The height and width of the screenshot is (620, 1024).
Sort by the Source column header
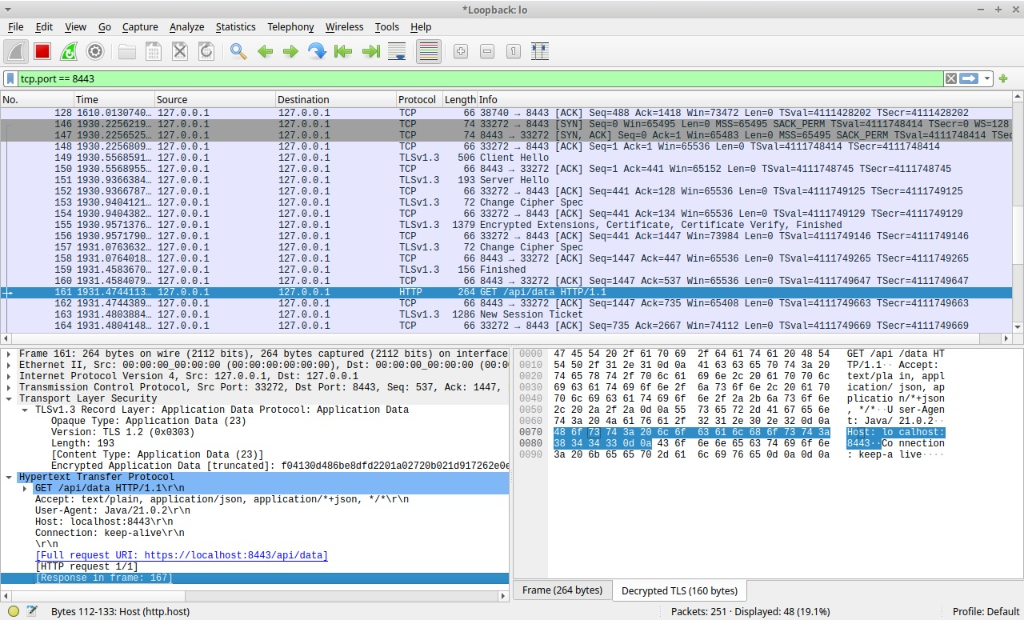(x=214, y=99)
